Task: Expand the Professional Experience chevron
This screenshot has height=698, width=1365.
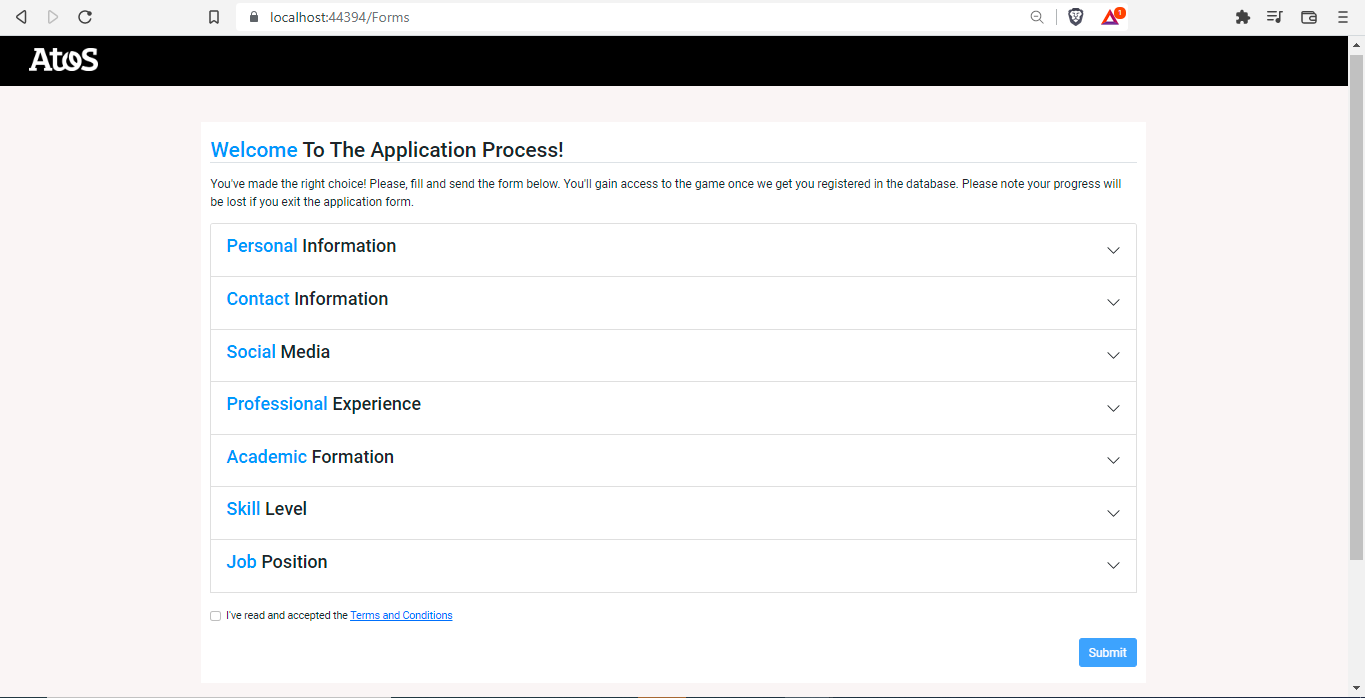Action: click(x=1113, y=408)
